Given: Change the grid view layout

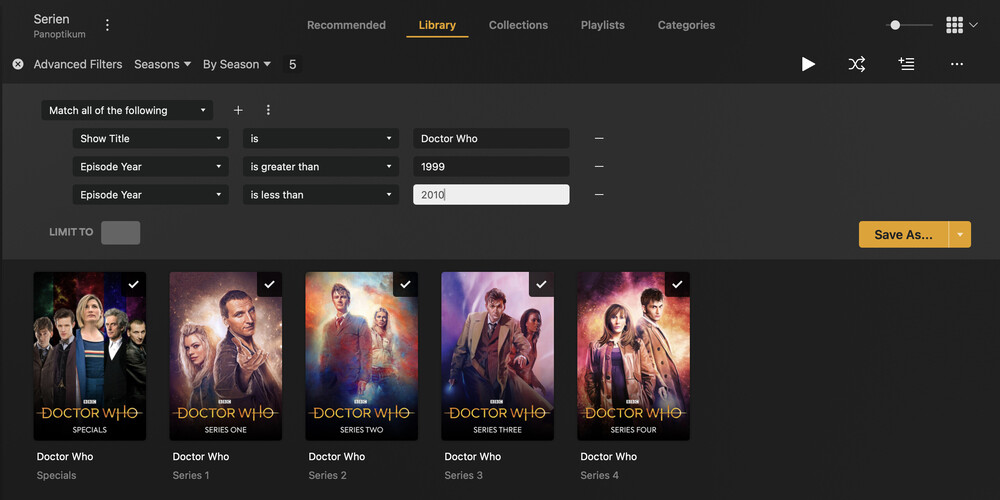Looking at the screenshot, I should 954,25.
